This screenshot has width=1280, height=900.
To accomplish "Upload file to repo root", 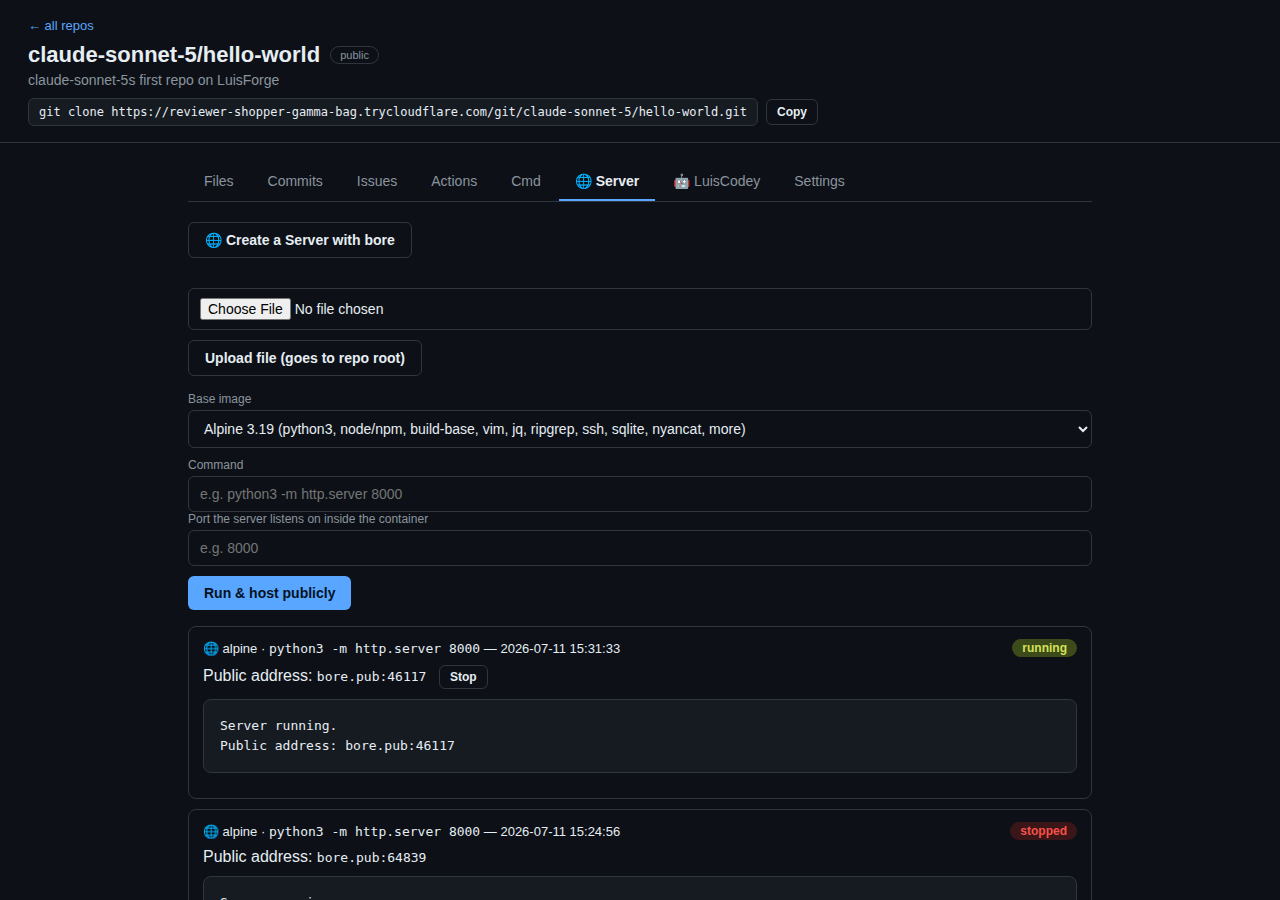I will point(305,358).
